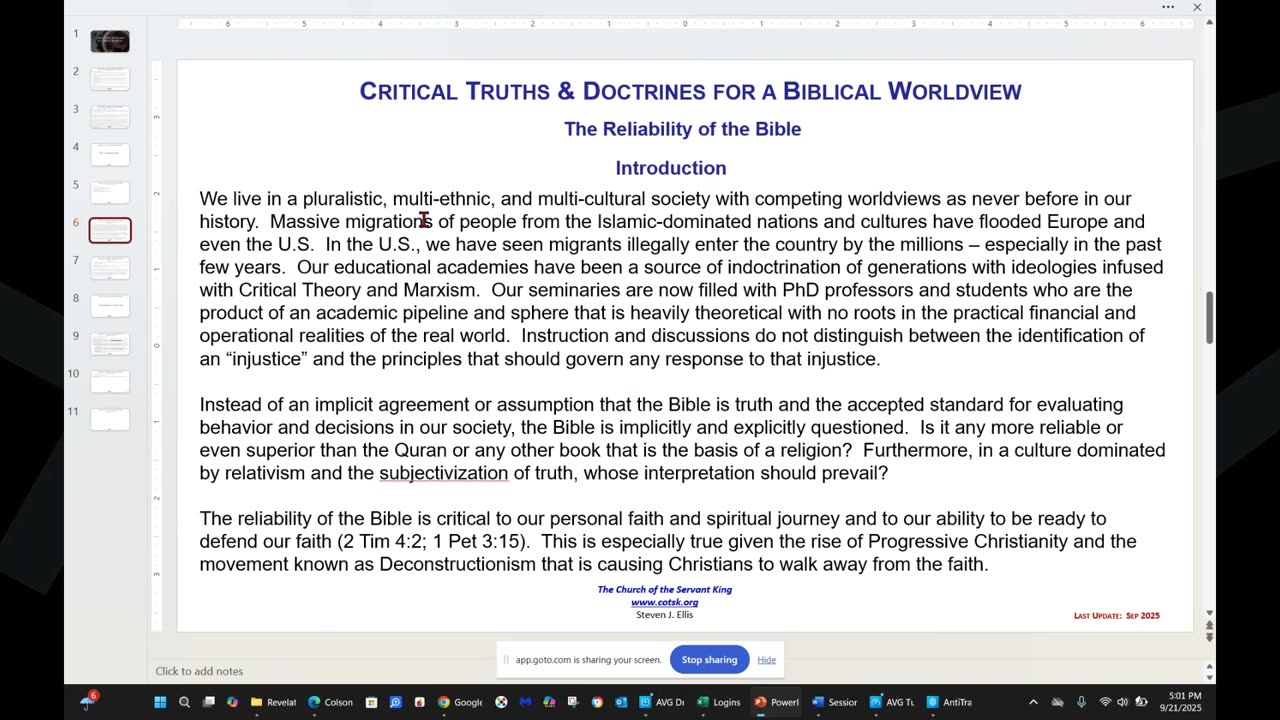
Task: Open the three-dots more options menu
Action: (1168, 8)
